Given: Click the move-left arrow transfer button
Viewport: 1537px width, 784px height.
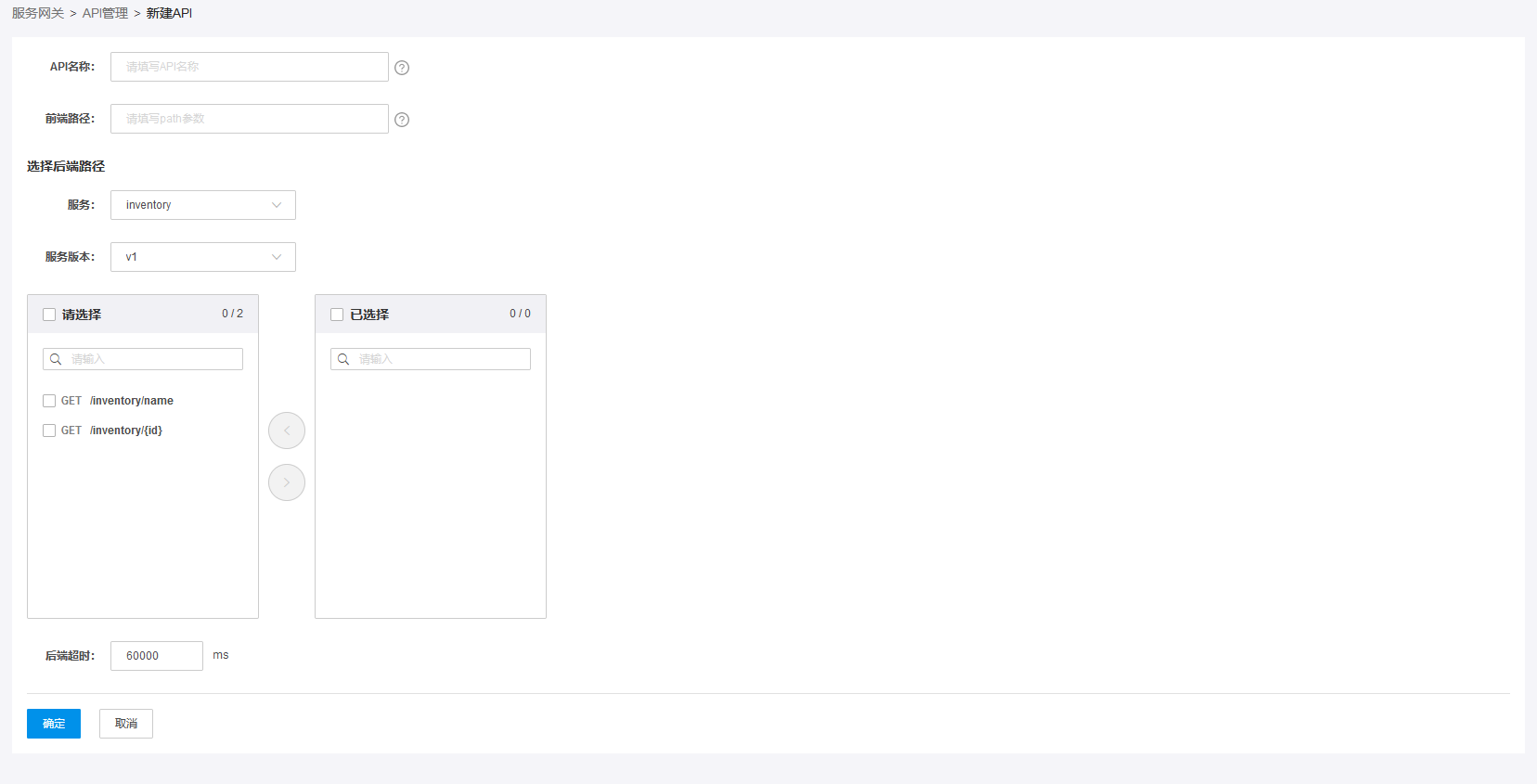Looking at the screenshot, I should coord(287,431).
